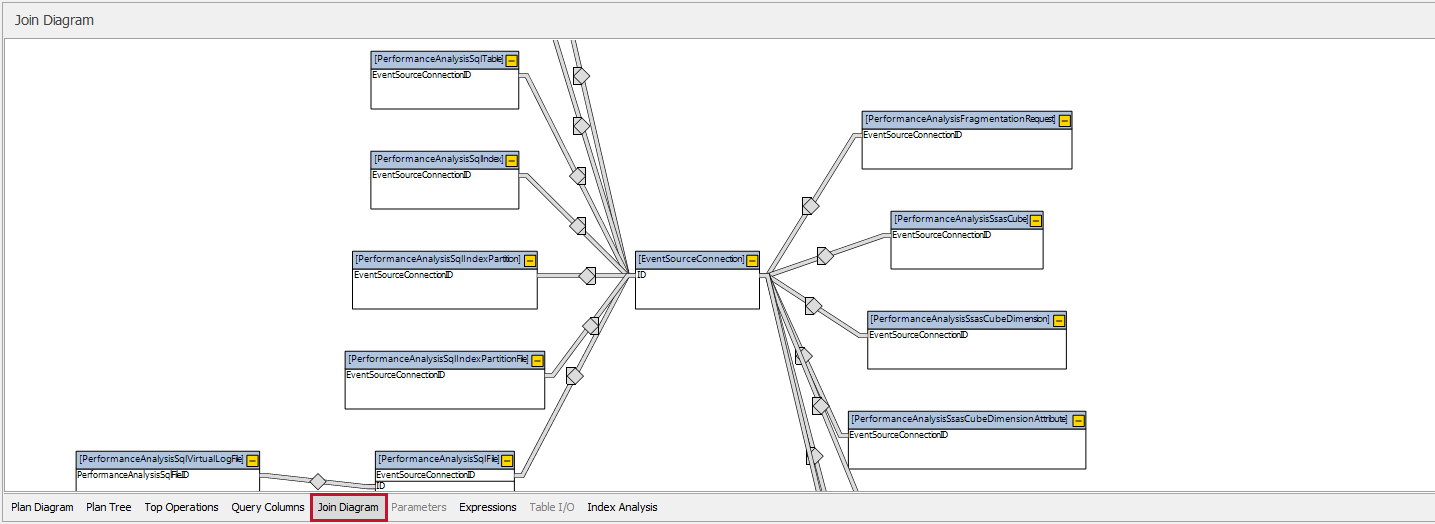Click EventSourceConnectionID in PerformanceAnalysisFragmentationRequest
Screen dimensions: 1435x524
coord(913,135)
